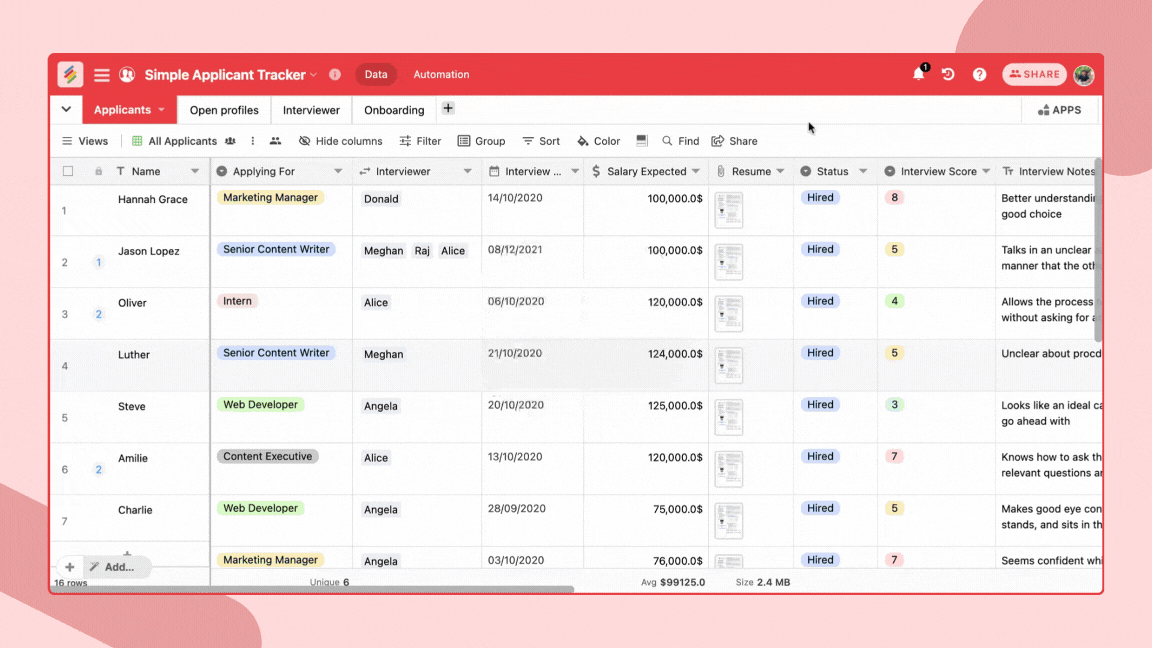Click the SHARE button
Viewport: 1152px width, 648px height.
1034,75
